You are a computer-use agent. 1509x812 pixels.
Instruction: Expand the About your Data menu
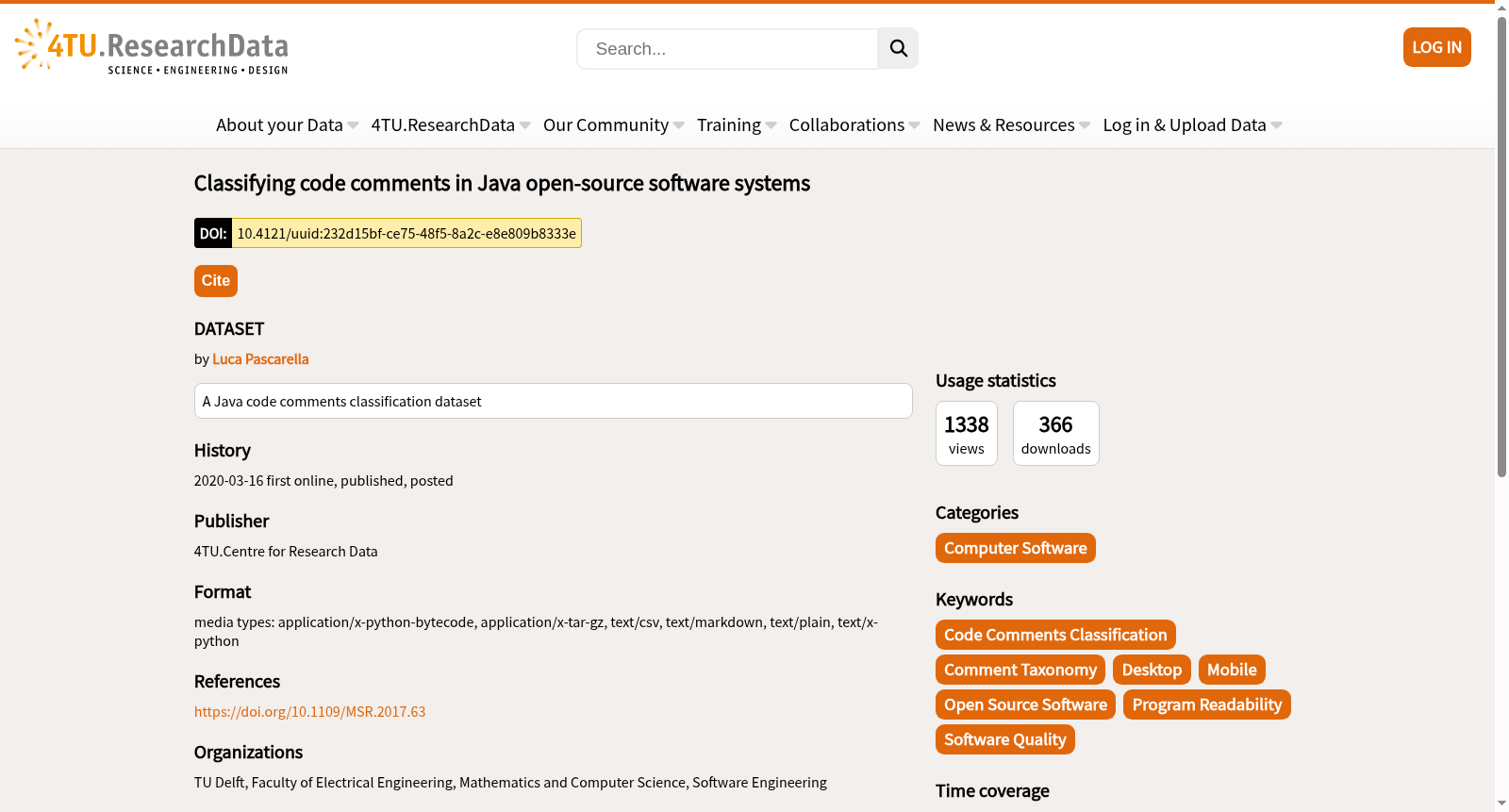click(287, 124)
